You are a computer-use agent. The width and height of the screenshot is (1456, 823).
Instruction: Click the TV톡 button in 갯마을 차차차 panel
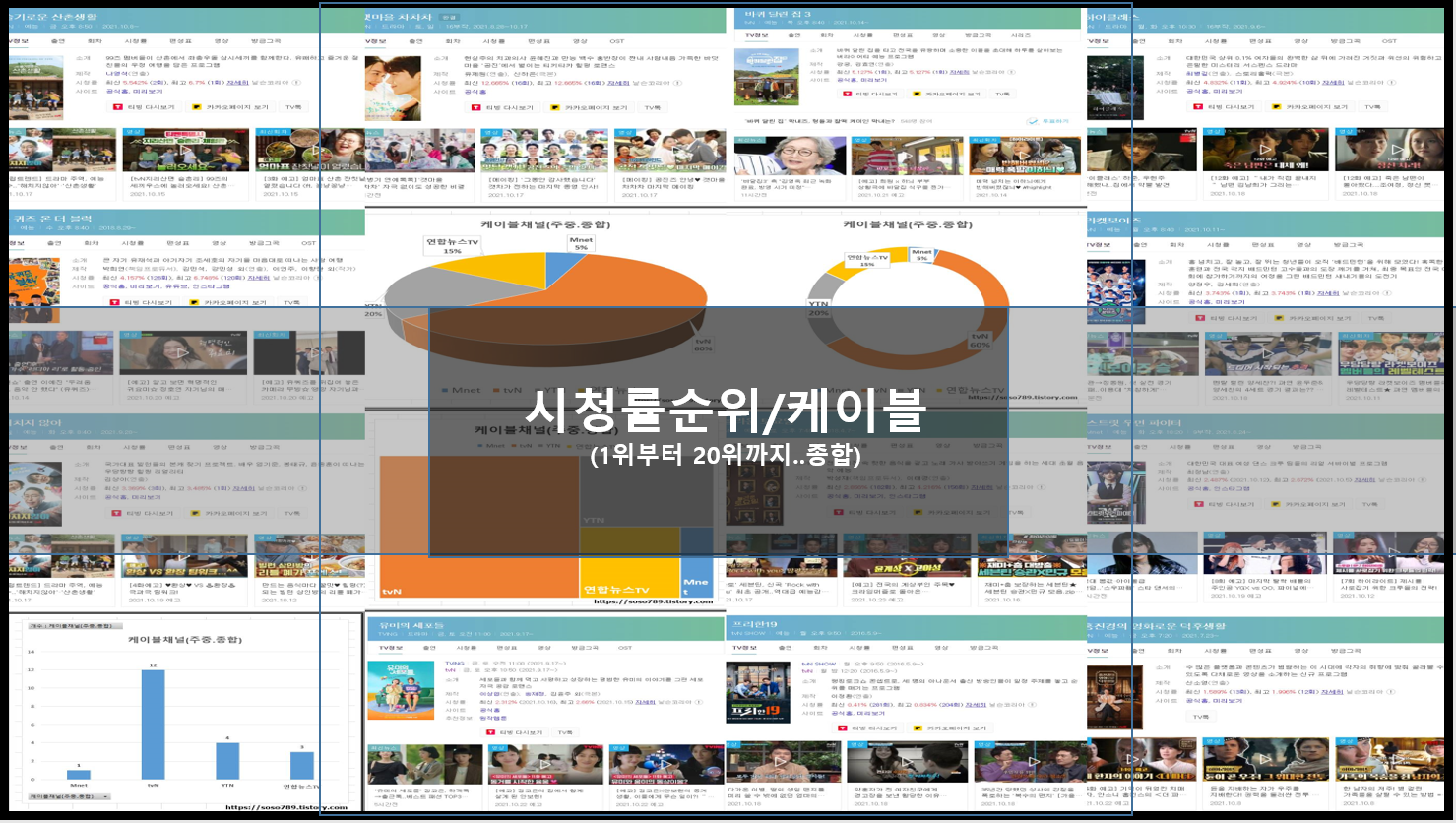point(652,107)
